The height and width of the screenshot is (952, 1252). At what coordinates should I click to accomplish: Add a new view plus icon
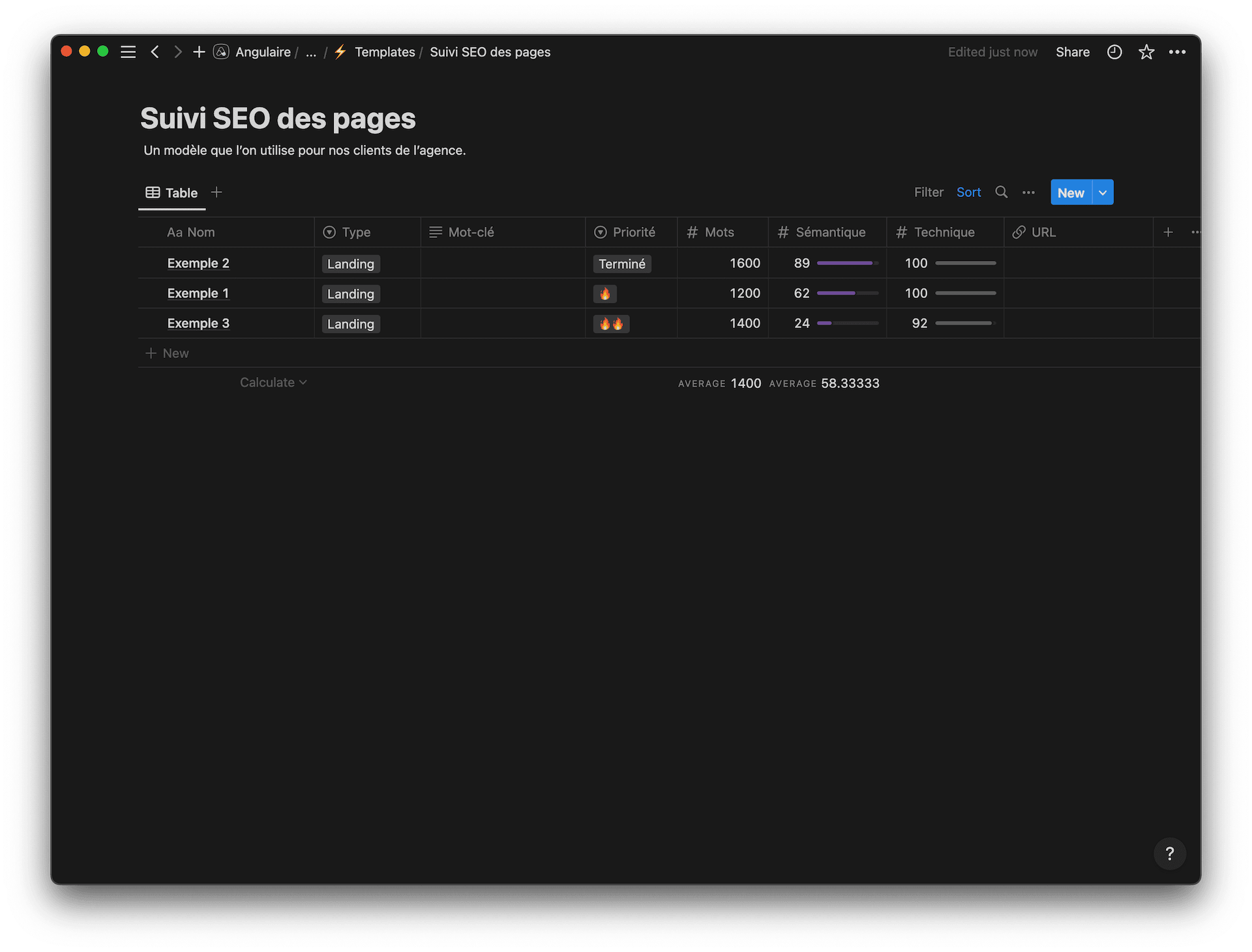point(216,192)
